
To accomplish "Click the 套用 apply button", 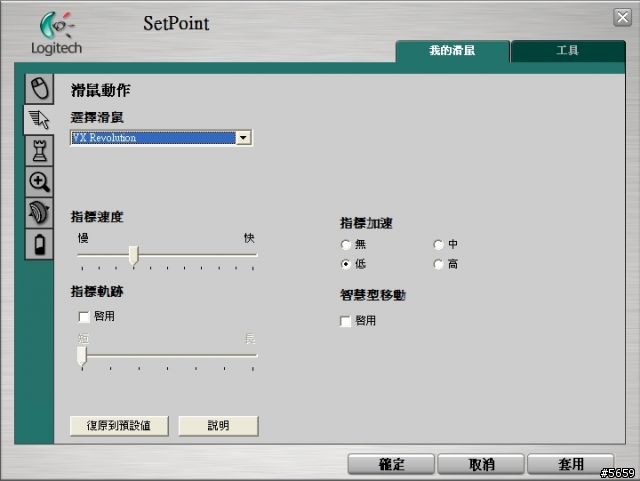I will 571,464.
